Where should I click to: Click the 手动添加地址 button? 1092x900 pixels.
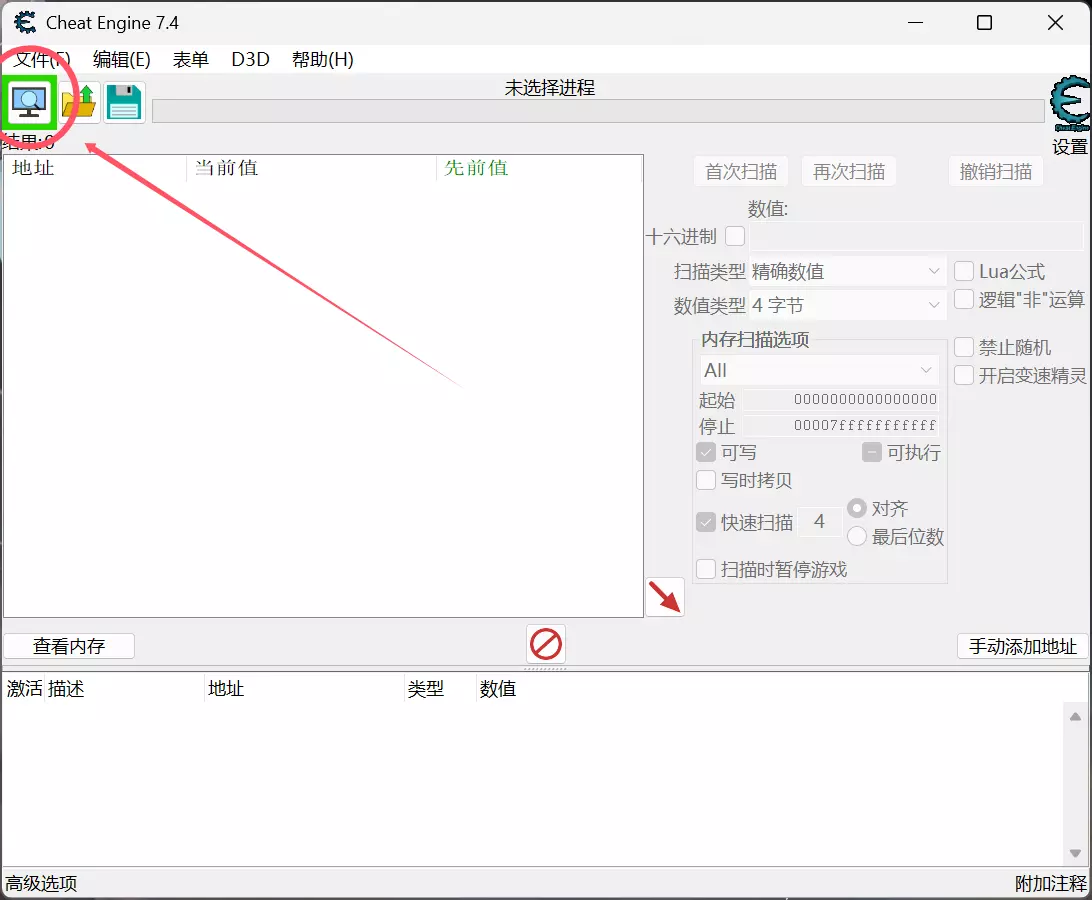pyautogui.click(x=1022, y=646)
